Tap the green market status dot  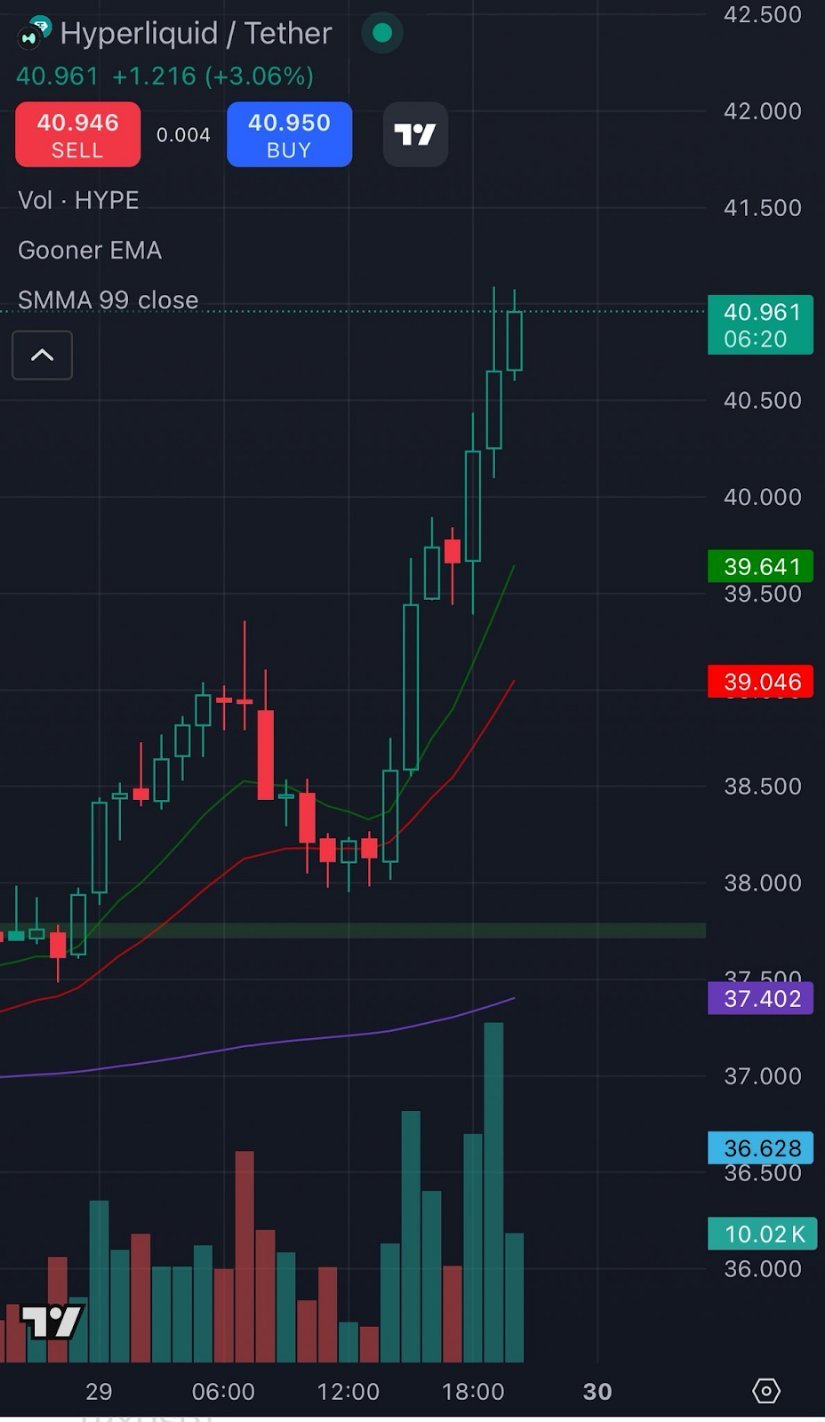point(382,33)
